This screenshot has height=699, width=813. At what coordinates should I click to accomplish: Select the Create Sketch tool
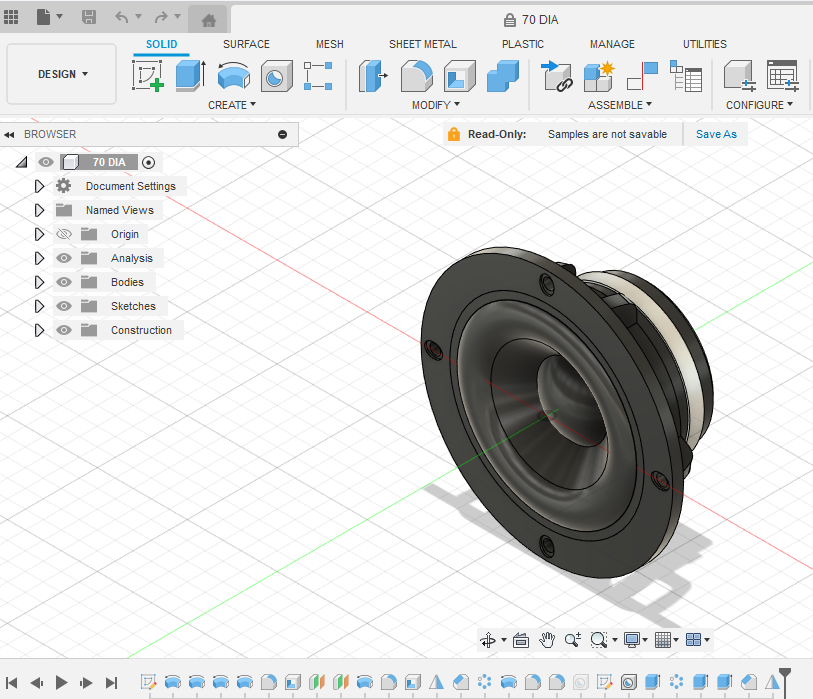pos(148,76)
